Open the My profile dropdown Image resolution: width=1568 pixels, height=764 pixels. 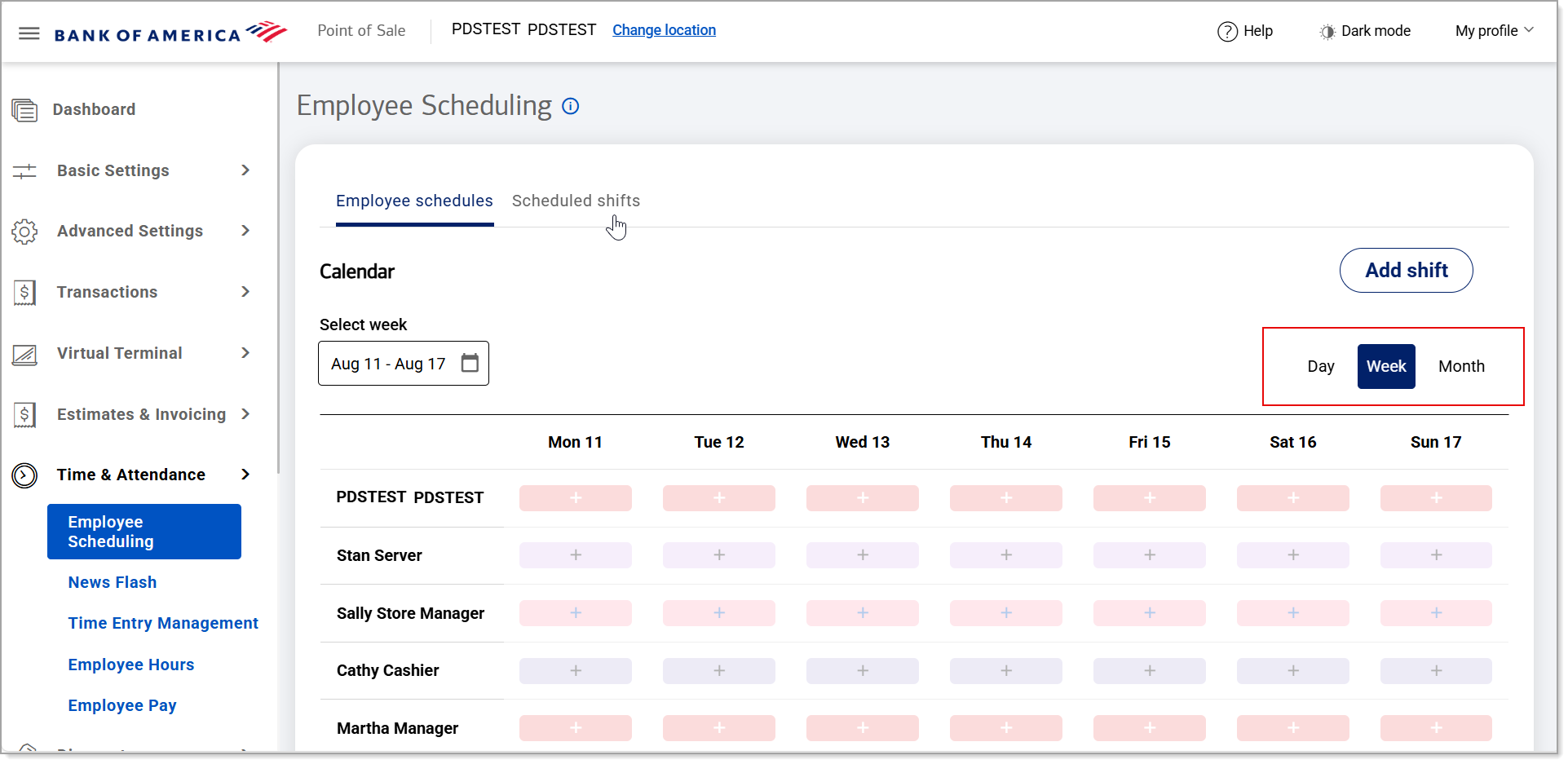coord(1495,31)
